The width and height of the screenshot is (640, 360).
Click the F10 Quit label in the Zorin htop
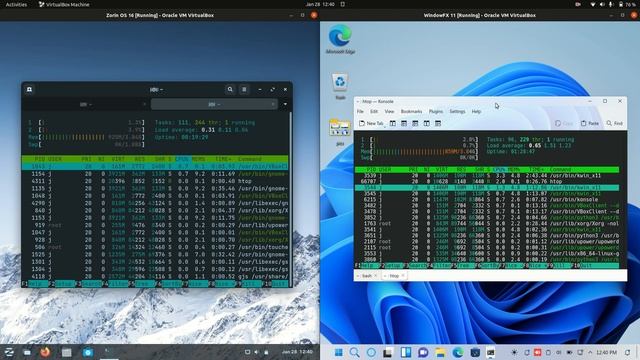coord(275,283)
